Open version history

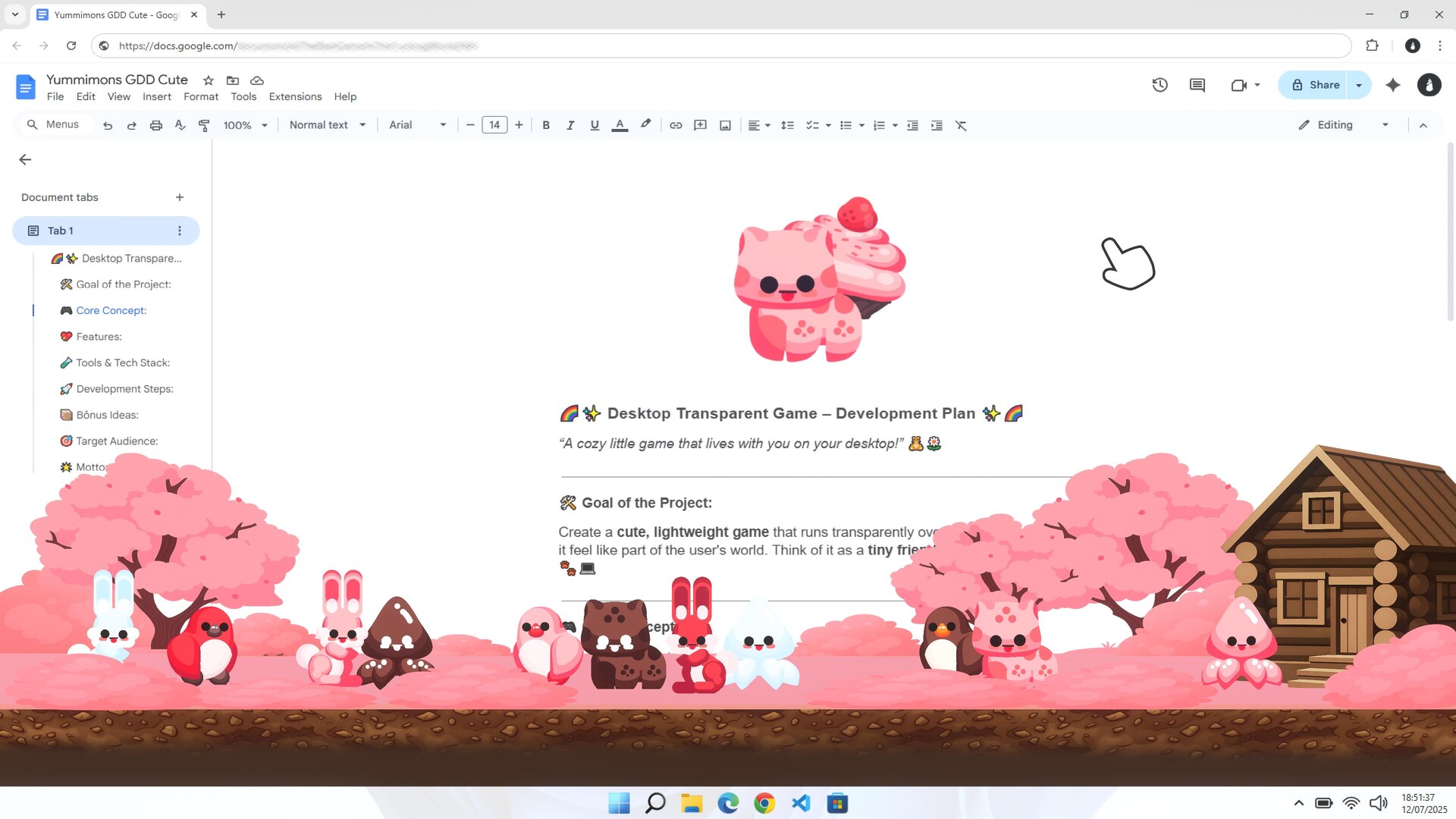click(1159, 85)
